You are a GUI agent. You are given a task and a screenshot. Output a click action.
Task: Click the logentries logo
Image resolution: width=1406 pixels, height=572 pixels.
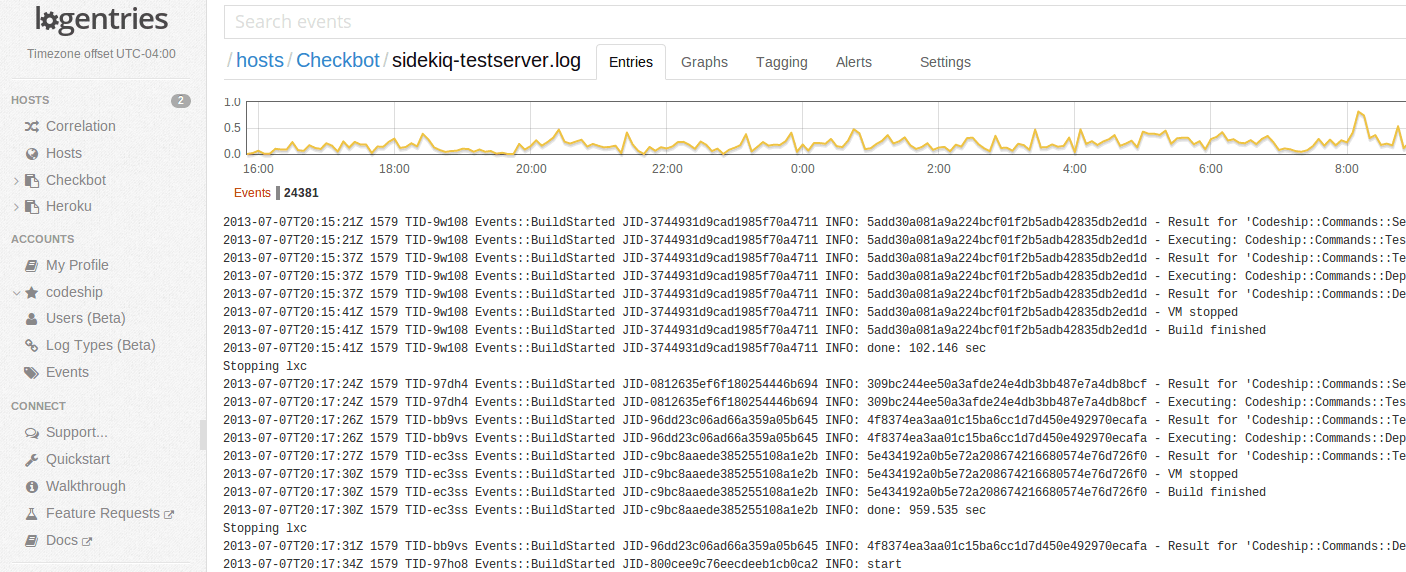coord(101,20)
